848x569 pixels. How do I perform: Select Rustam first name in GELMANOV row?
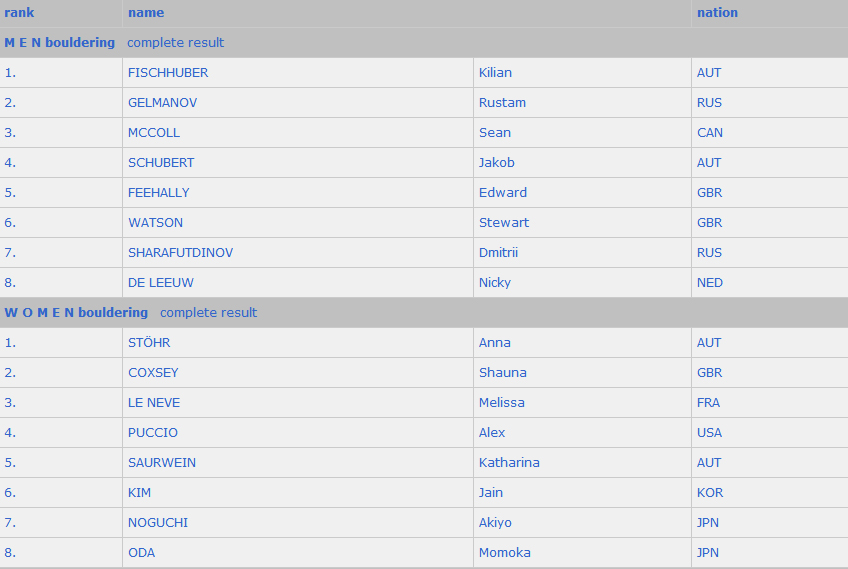(502, 103)
